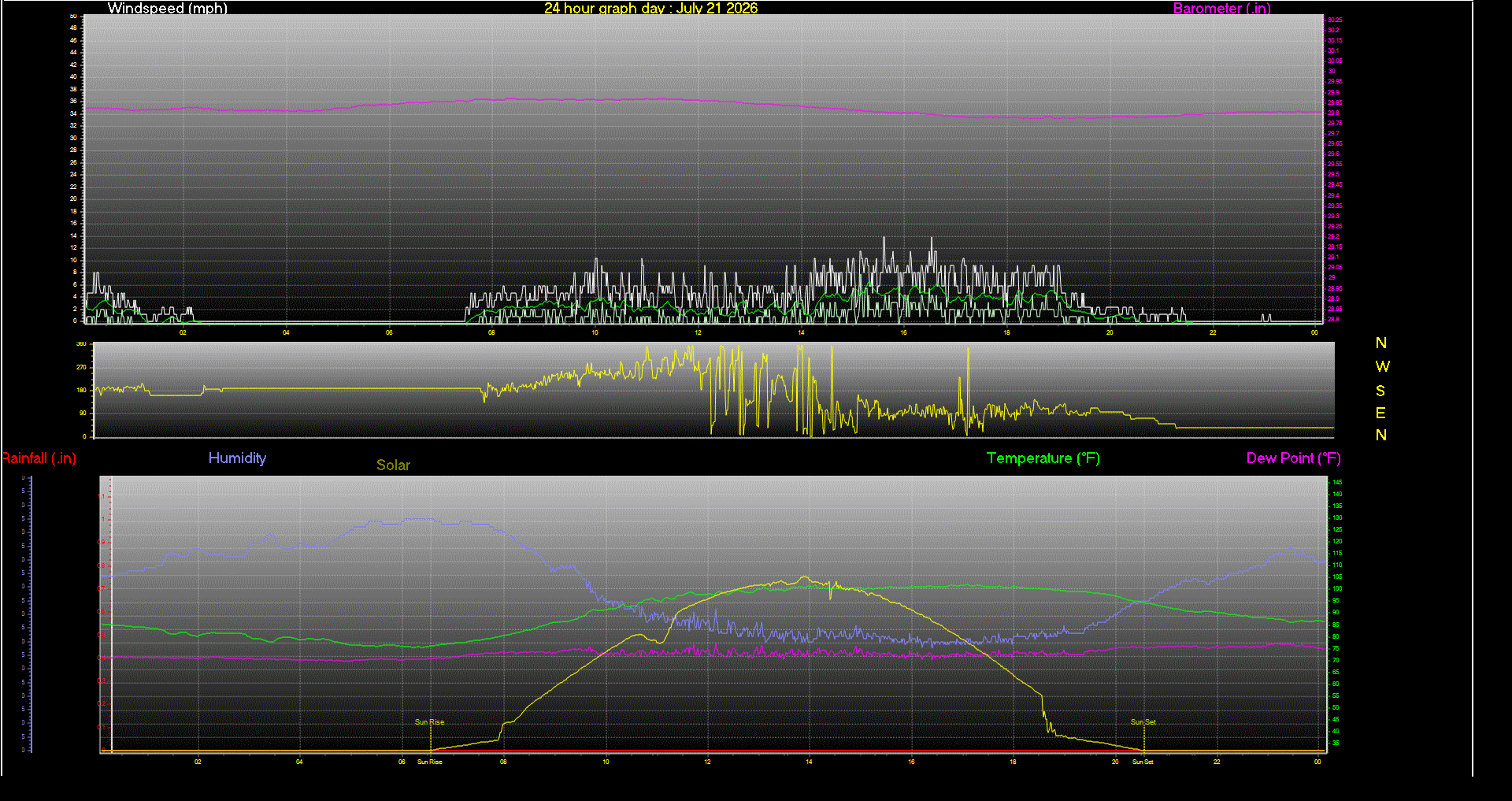Click the '100' temperature axis value
The image size is (1512, 801).
1337,589
